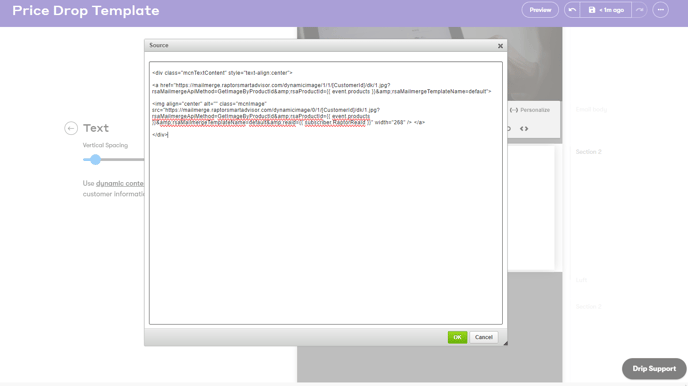This screenshot has width=688, height=386.
Task: Click the 'Vertical Spacing' label
Action: [x=105, y=145]
